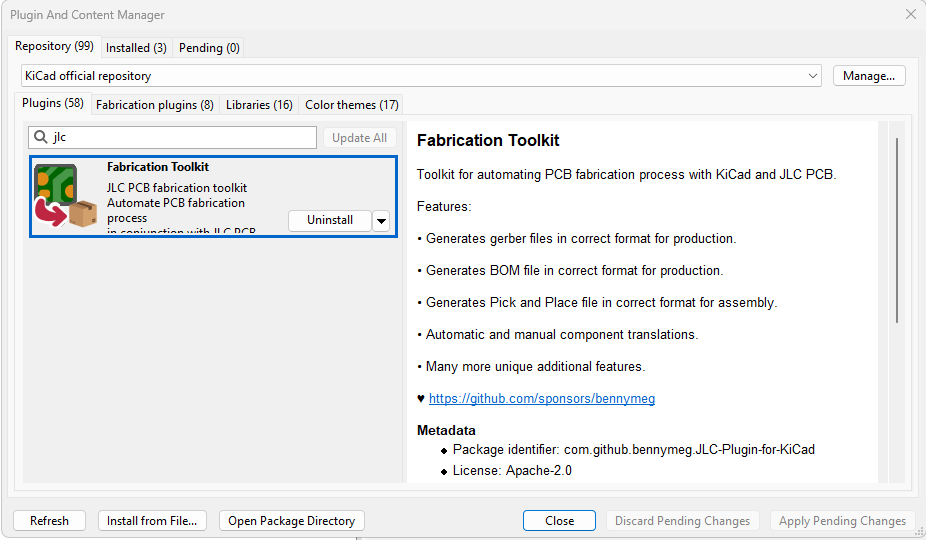The height and width of the screenshot is (540, 926).
Task: Close the Plugin And Content Manager window
Action: pos(909,15)
